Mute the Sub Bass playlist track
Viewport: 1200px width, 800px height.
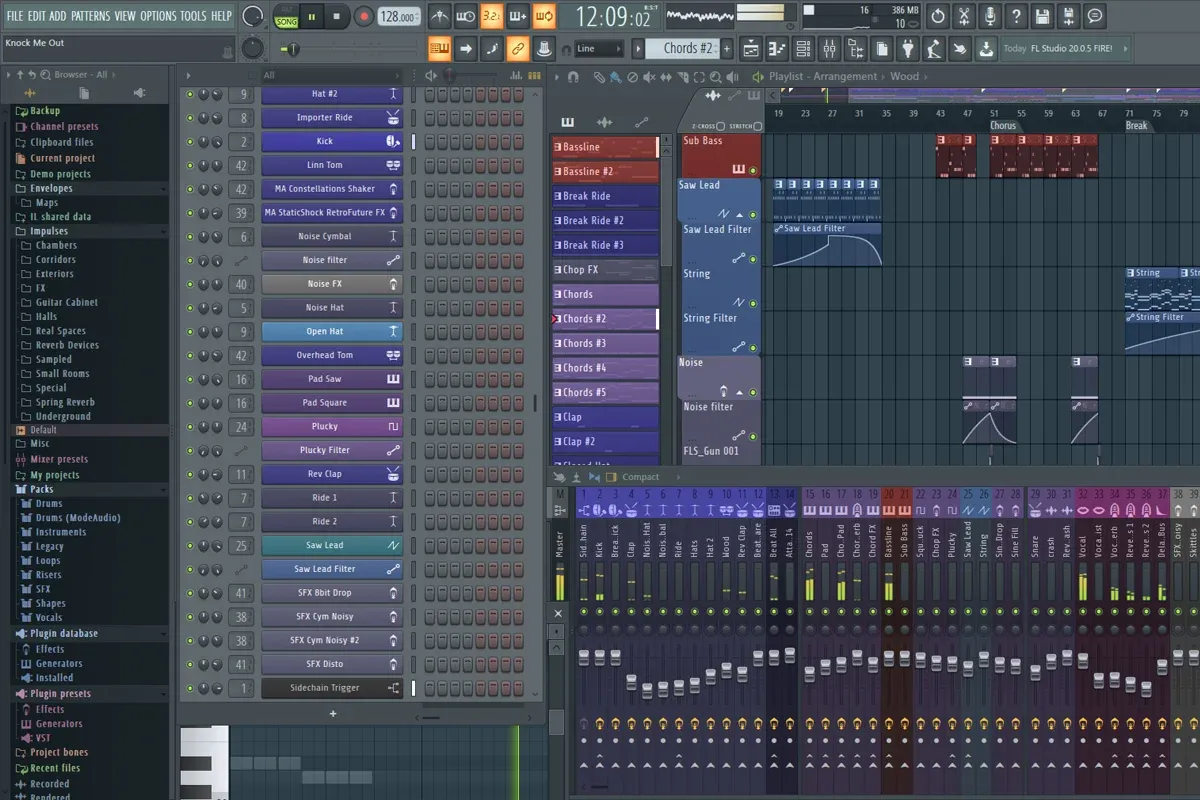click(x=753, y=170)
